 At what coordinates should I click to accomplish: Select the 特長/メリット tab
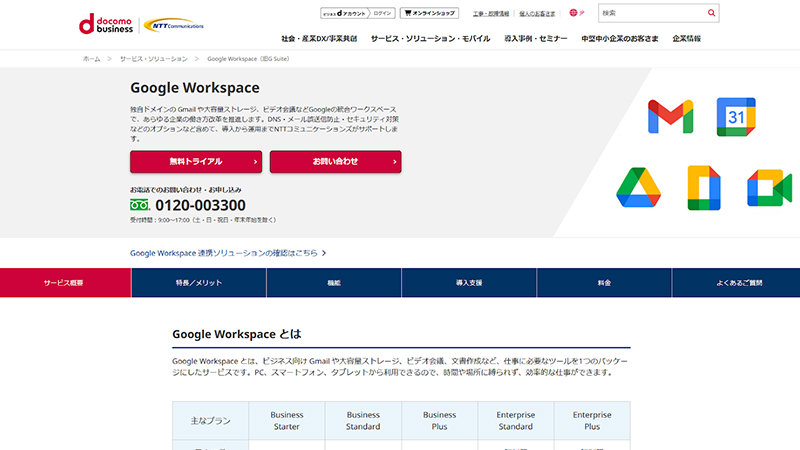(x=198, y=283)
